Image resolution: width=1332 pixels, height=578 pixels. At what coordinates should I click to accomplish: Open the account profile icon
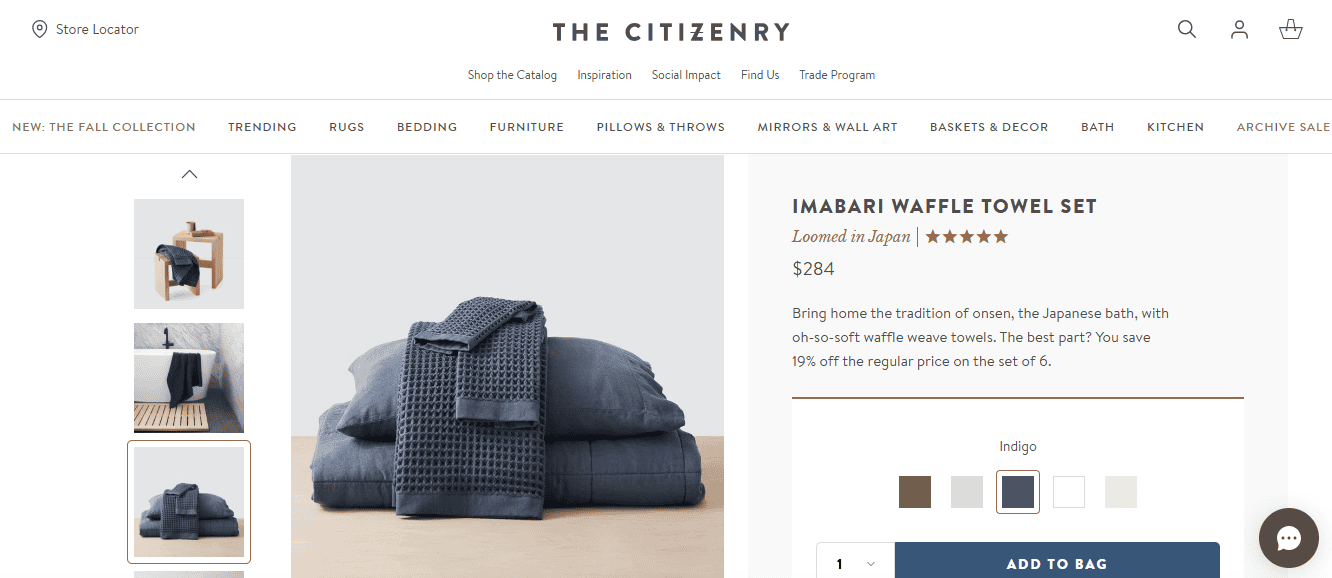[x=1240, y=29]
